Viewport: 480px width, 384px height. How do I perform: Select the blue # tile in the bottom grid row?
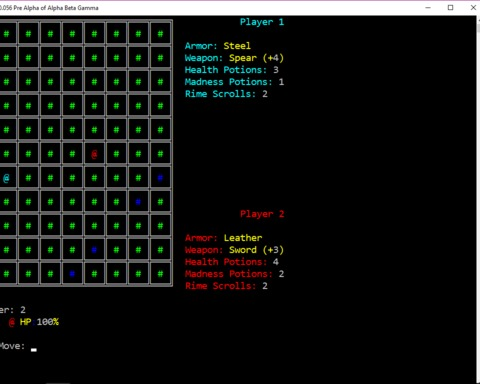coord(72,274)
